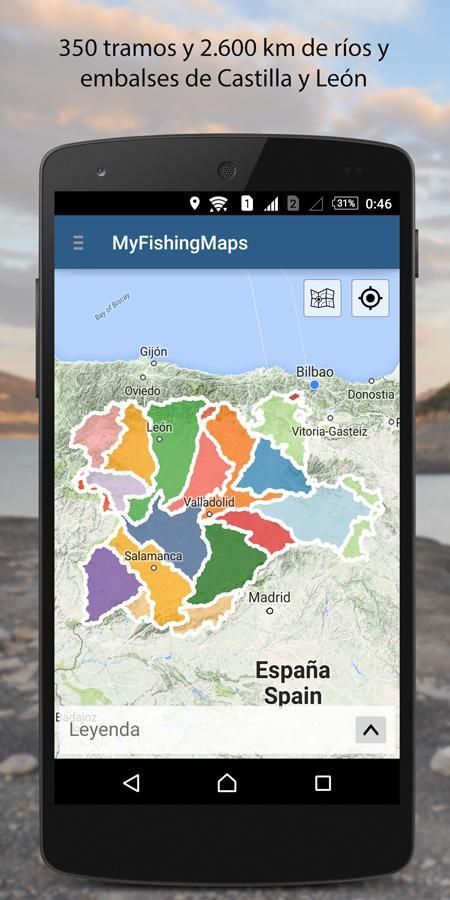Select the dark blue region above Salamanca
The height and width of the screenshot is (900, 450).
pos(172,532)
